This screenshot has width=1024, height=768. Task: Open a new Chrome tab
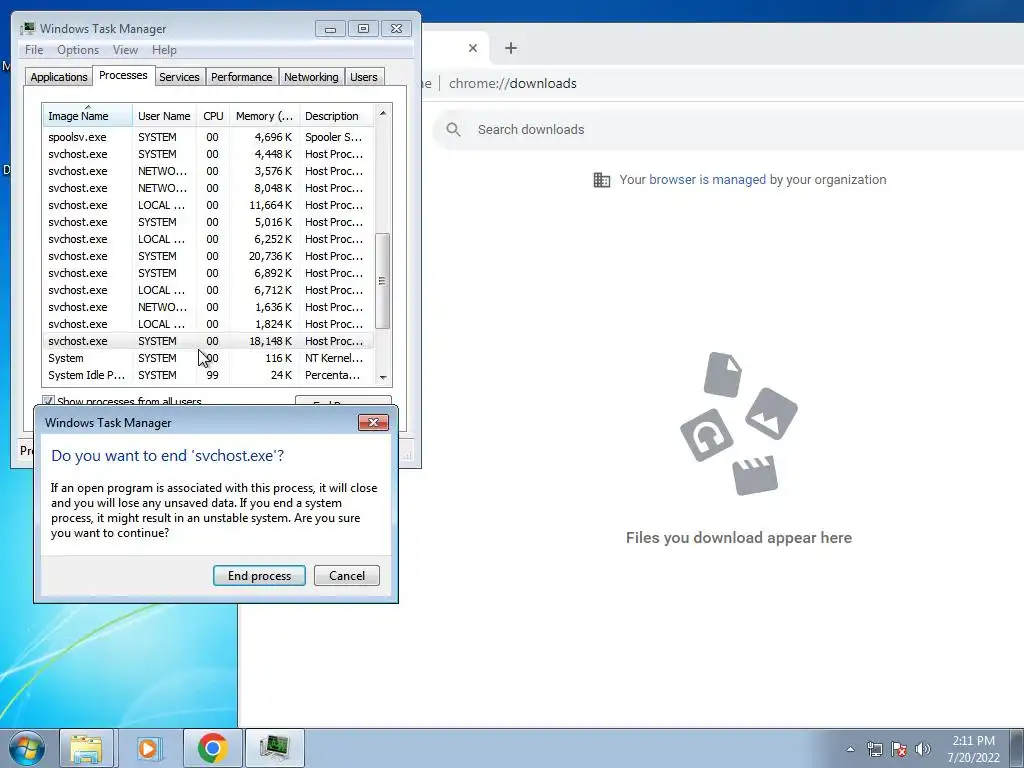(x=511, y=48)
